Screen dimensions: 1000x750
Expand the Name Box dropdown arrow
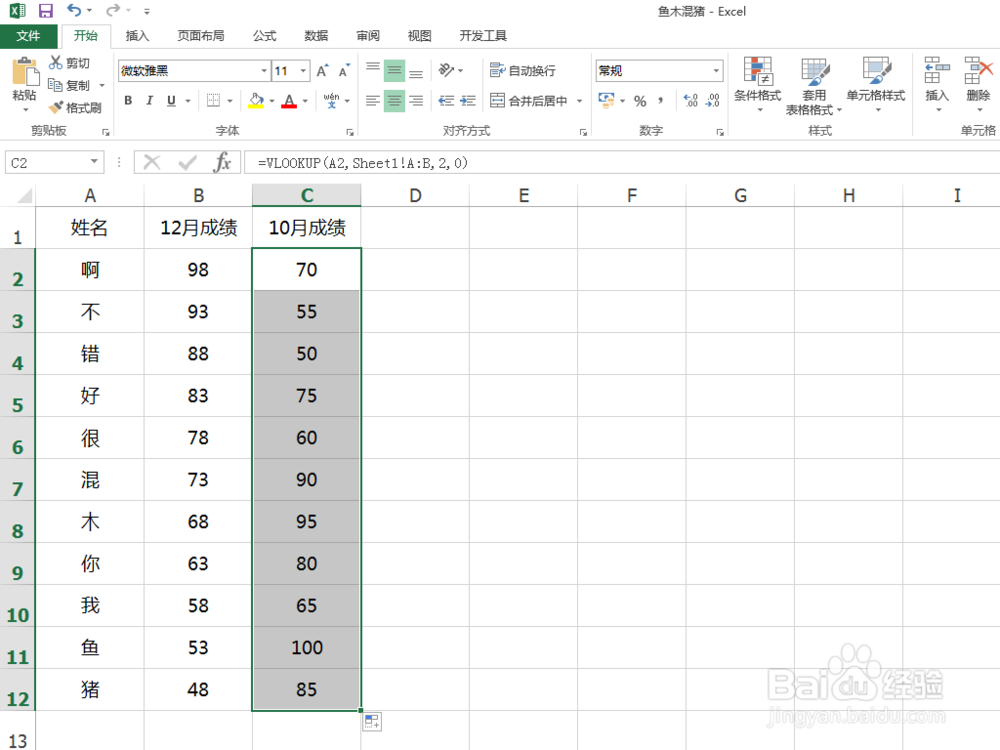click(x=94, y=162)
